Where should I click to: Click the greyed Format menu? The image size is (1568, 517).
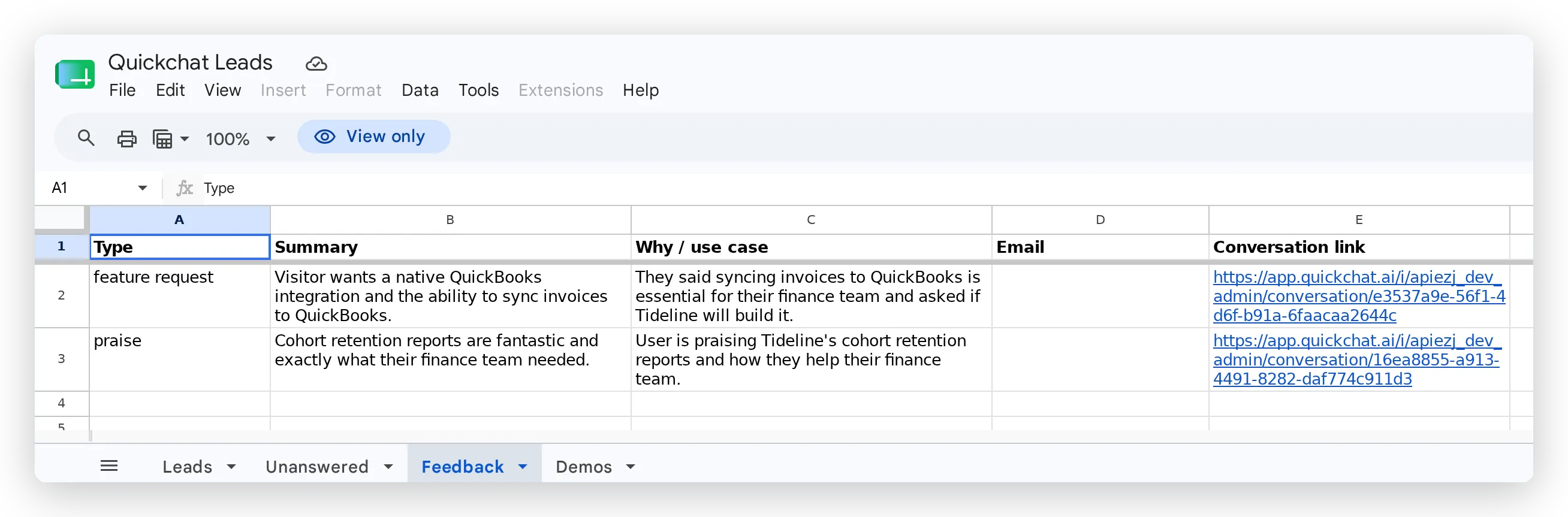coord(353,90)
